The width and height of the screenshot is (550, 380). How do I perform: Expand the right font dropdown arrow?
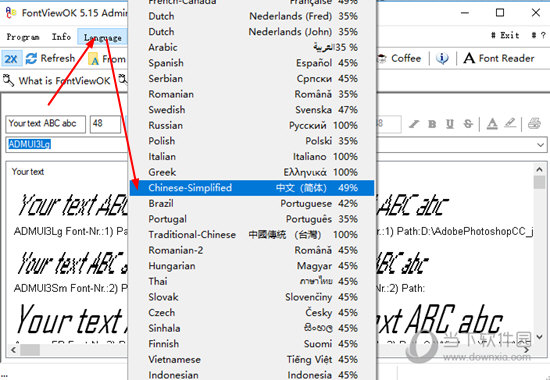point(540,145)
